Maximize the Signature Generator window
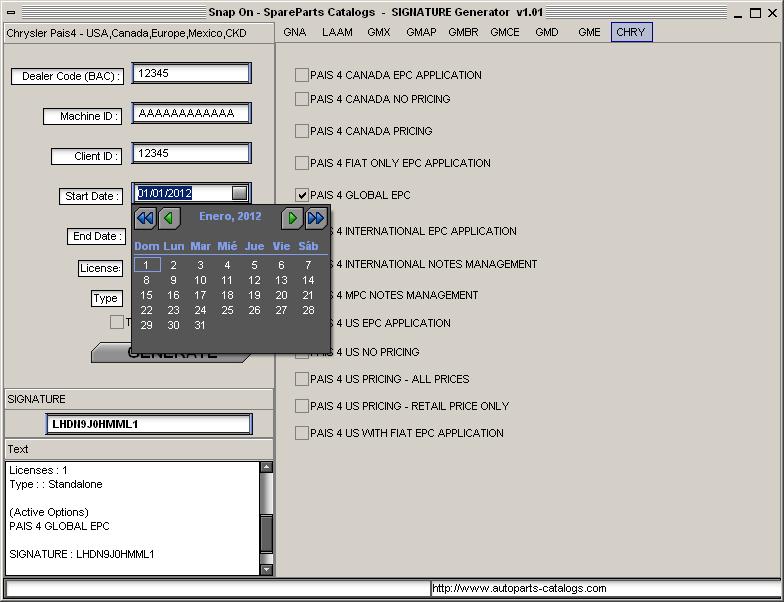This screenshot has height=602, width=784. [x=755, y=13]
